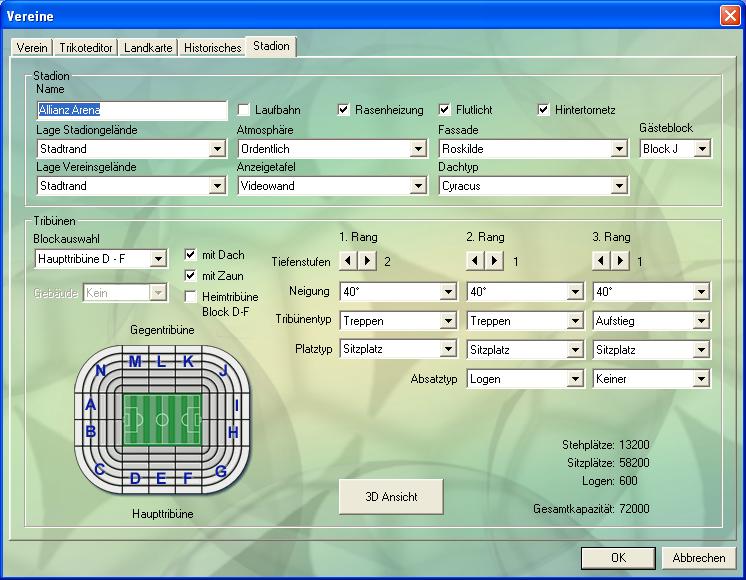
Task: Select block M on the stadium diagram
Action: coord(135,362)
